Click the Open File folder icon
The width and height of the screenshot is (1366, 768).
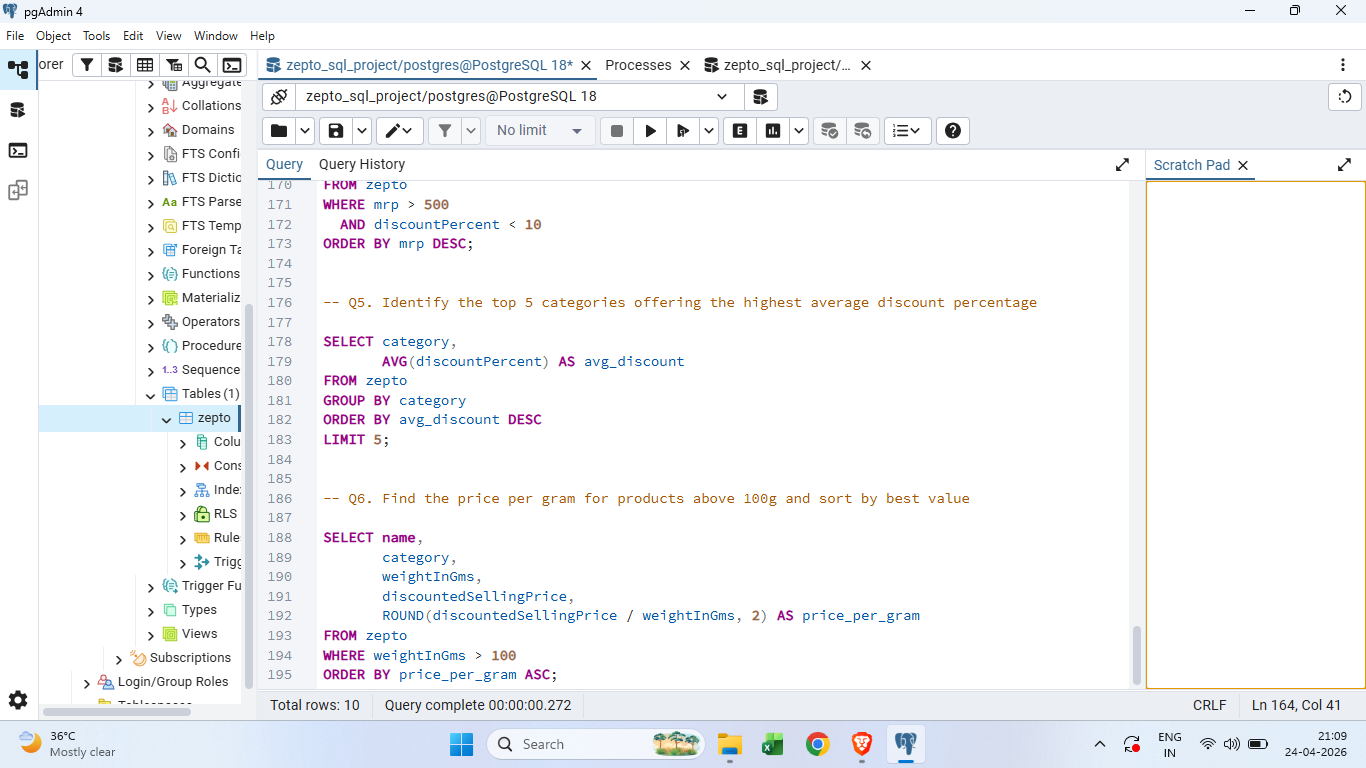pyautogui.click(x=279, y=130)
